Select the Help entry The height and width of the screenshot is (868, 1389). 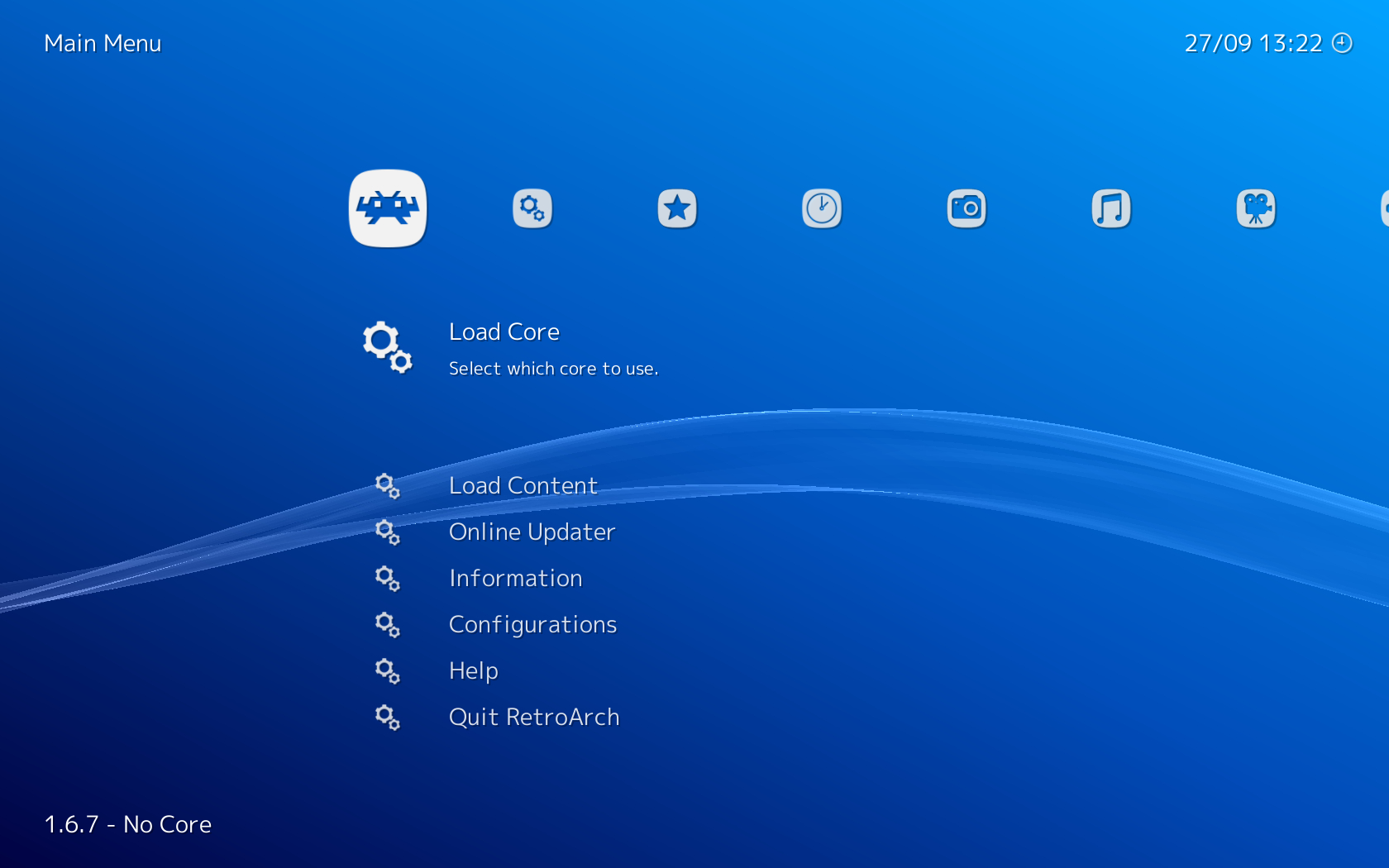(x=473, y=670)
